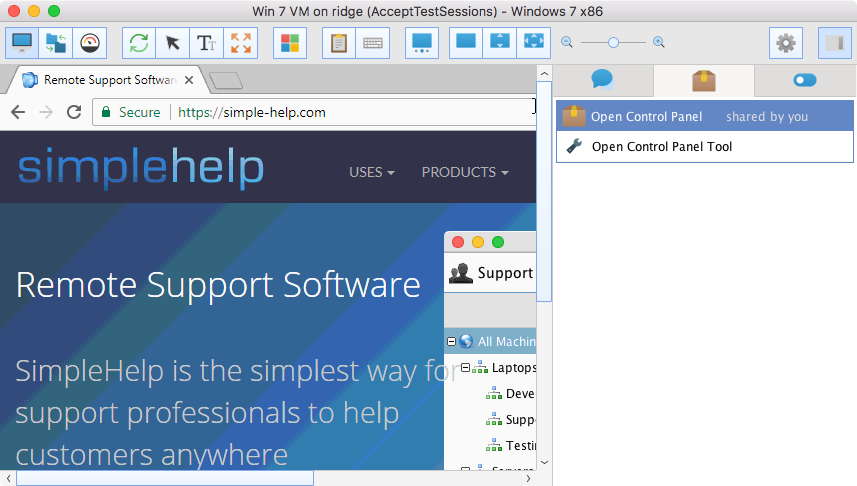The width and height of the screenshot is (857, 486).
Task: Click the horizontal scrollbar right arrow
Action: click(528, 478)
